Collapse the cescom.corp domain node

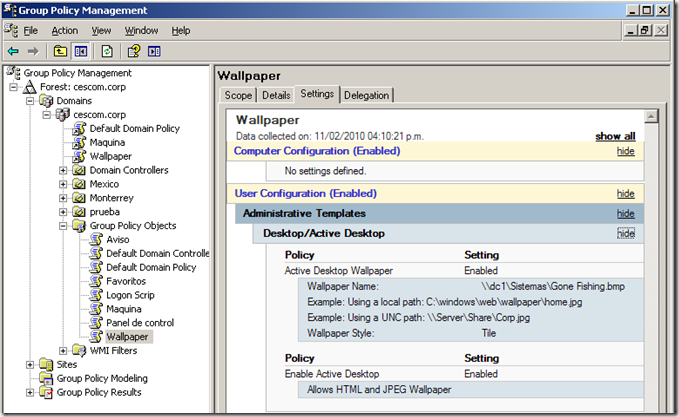[x=46, y=115]
